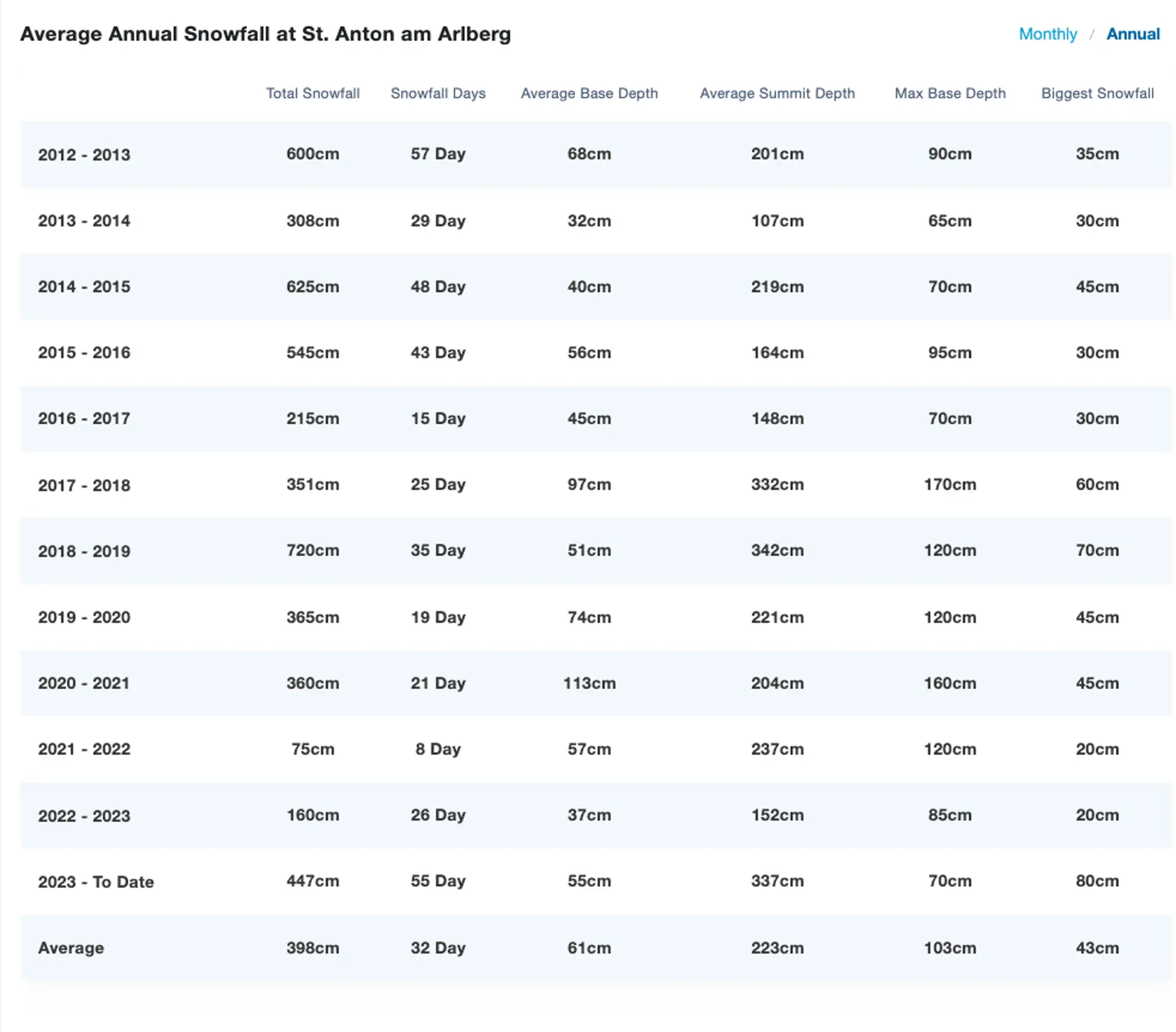Viewport: 1176px width, 1032px height.
Task: Click the 57 Day snowfall days cell
Action: [438, 154]
